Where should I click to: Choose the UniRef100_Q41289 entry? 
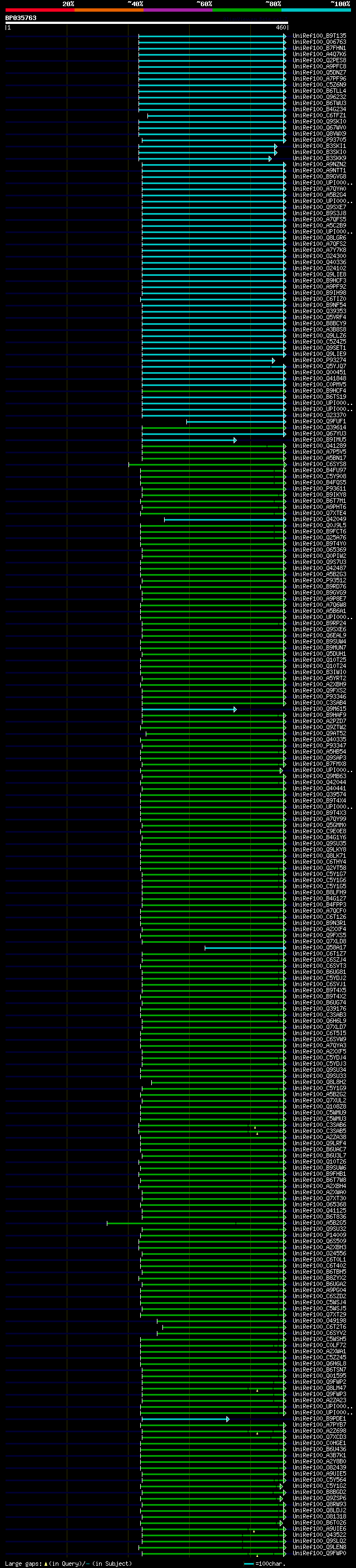coord(319,446)
